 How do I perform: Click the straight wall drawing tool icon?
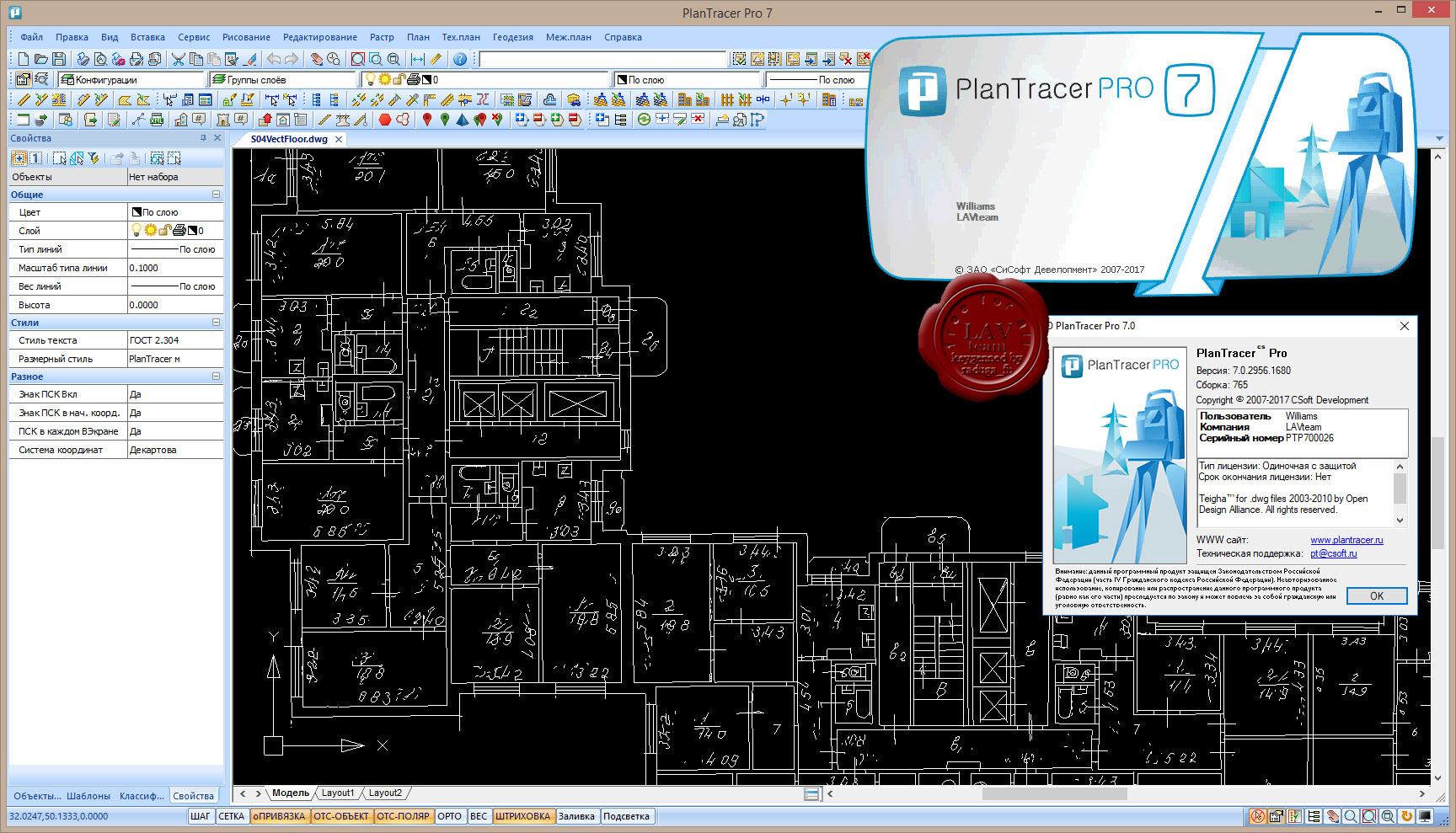click(x=24, y=99)
